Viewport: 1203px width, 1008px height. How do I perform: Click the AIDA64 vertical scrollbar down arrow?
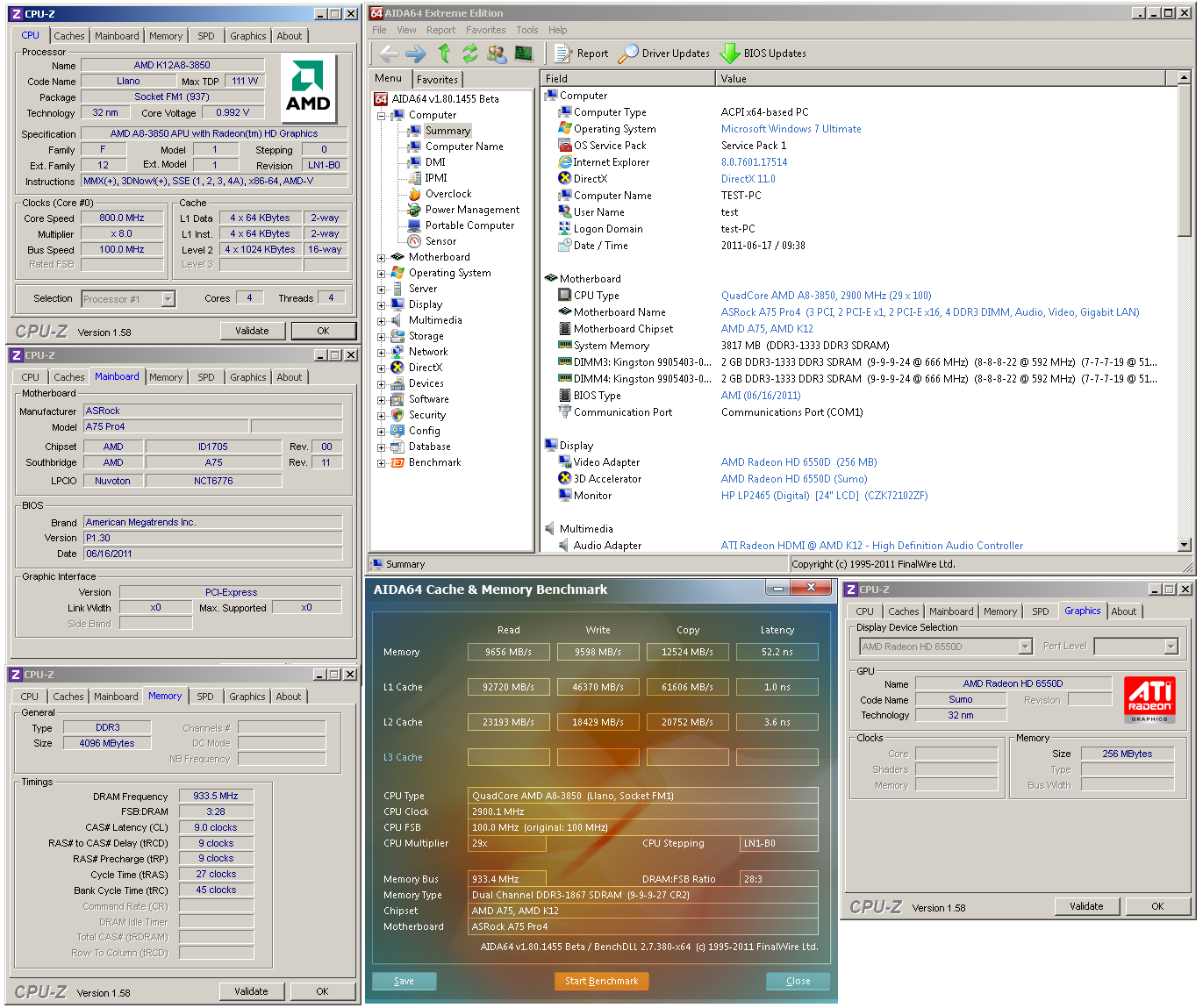coord(1184,545)
